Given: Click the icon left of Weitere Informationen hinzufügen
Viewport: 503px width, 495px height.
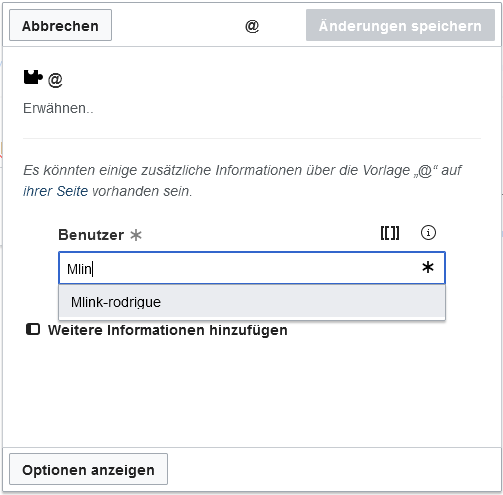Looking at the screenshot, I should point(33,329).
